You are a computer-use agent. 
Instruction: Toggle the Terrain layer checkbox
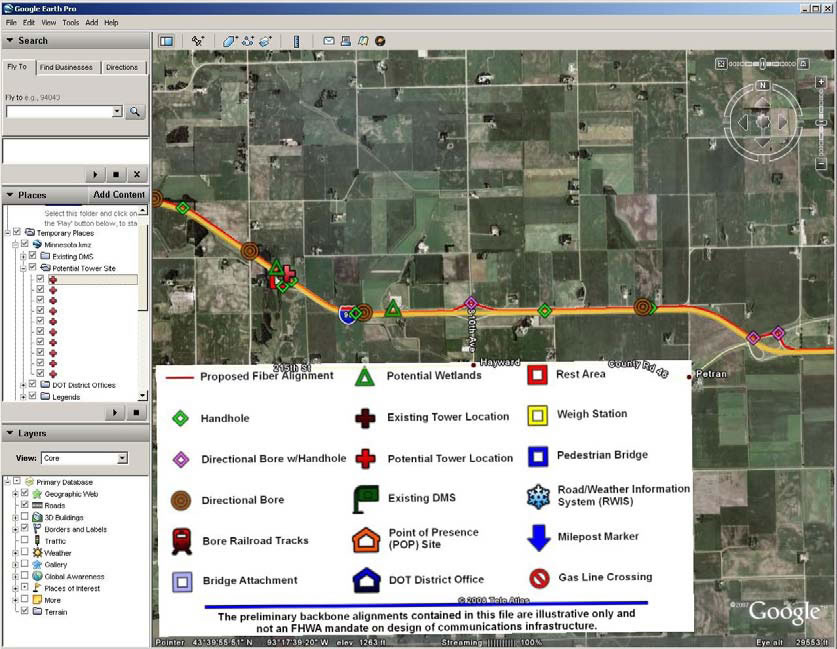(25, 611)
